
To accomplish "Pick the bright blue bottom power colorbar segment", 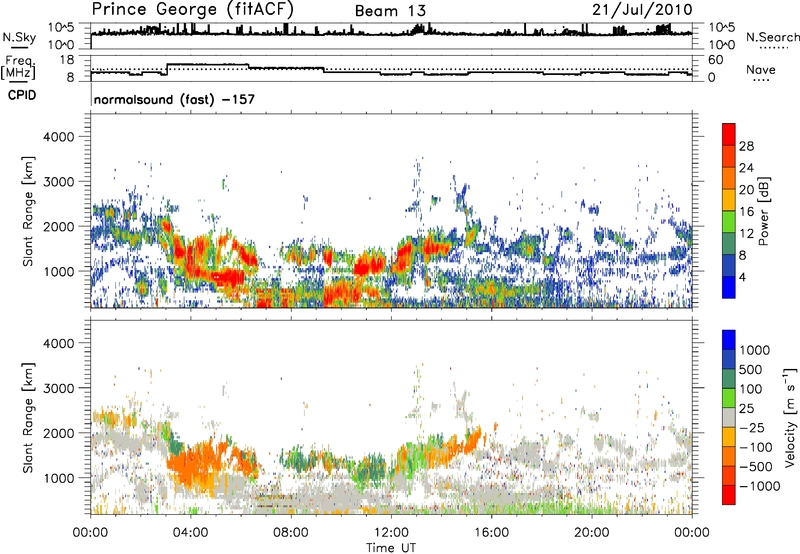I will (729, 287).
